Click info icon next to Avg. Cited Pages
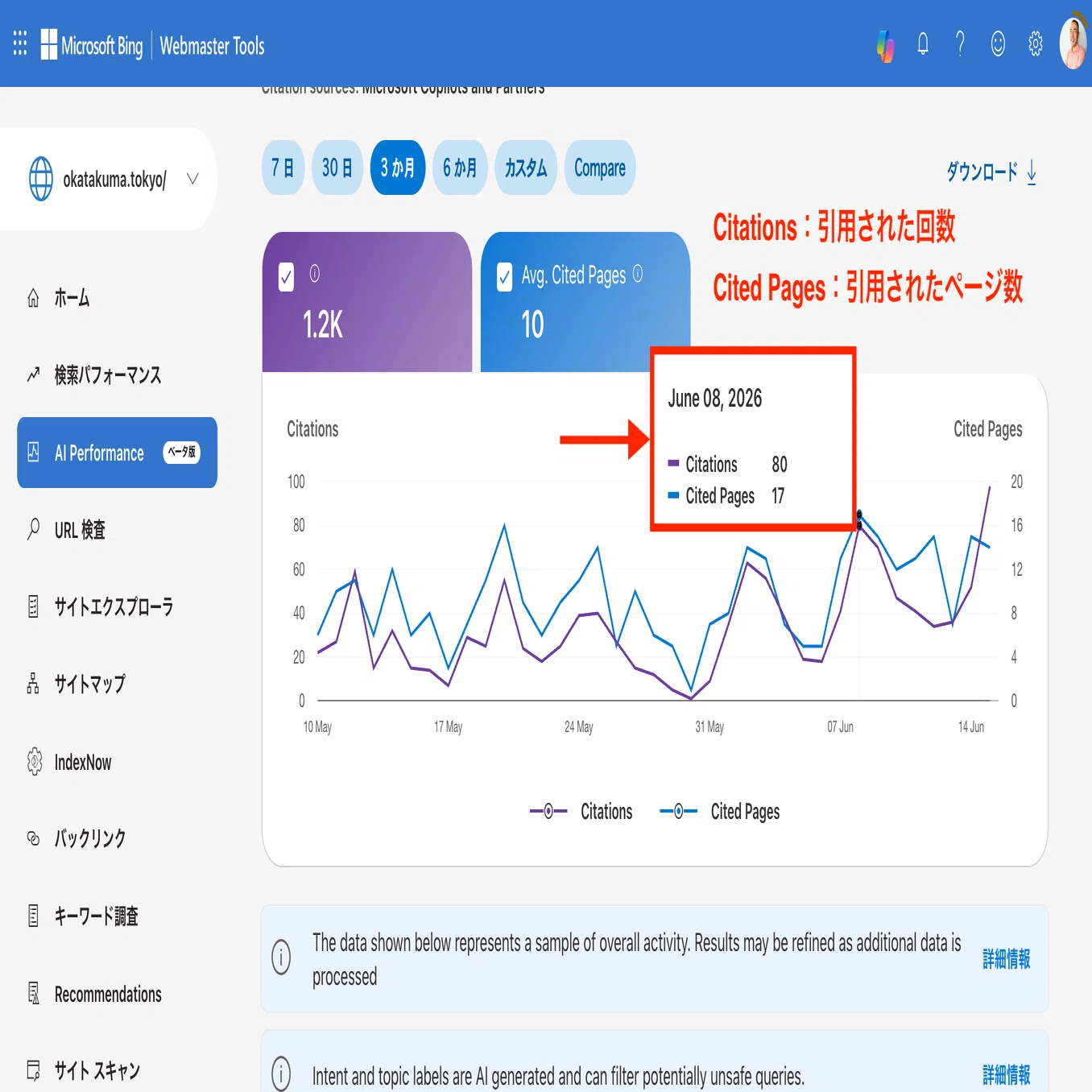The image size is (1092, 1092). (x=638, y=274)
